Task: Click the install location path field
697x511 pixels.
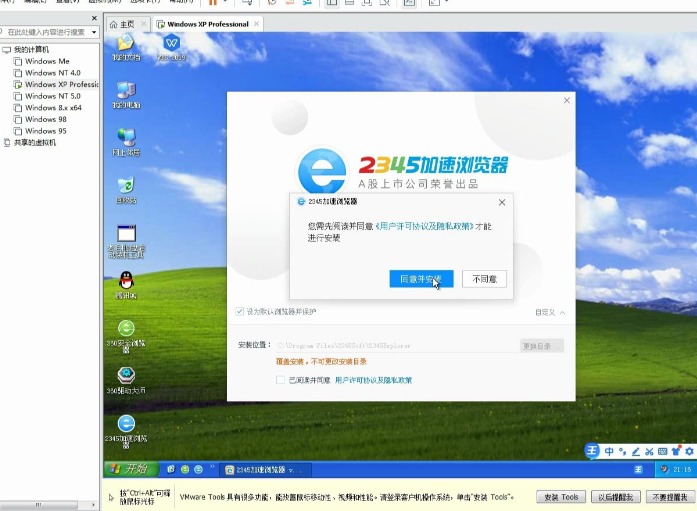Action: 397,346
